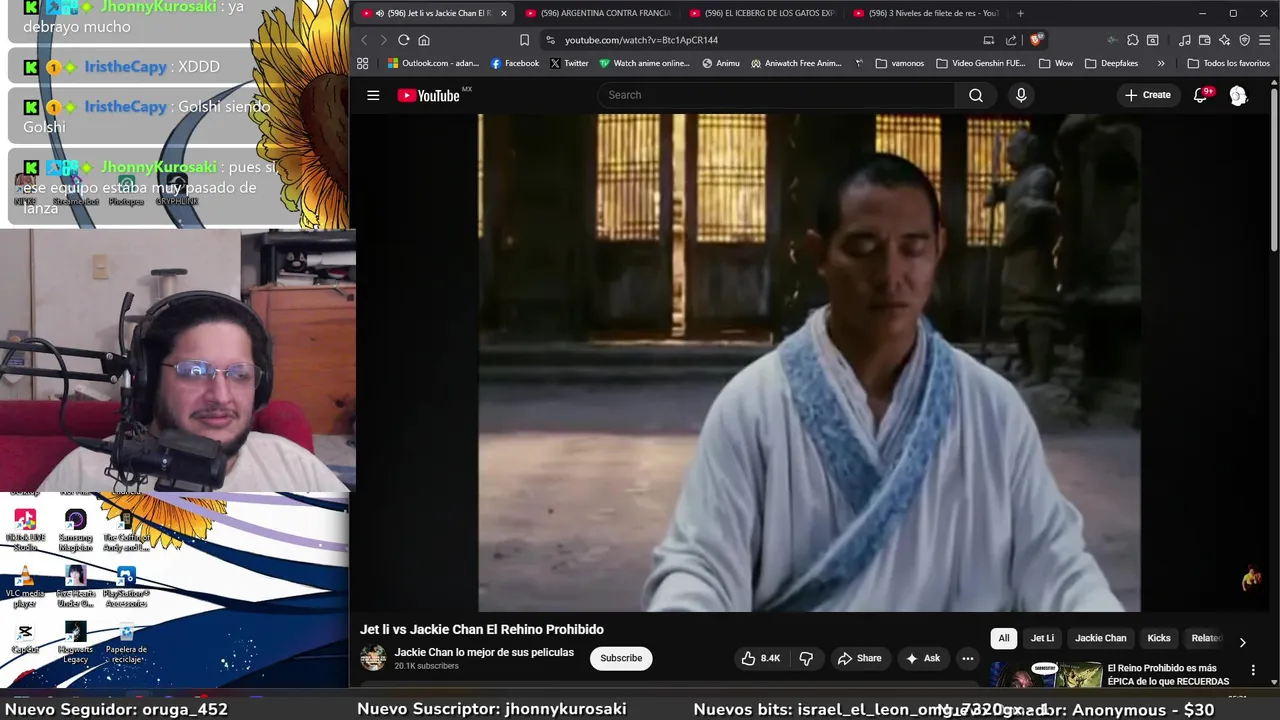Open the channel avatar next to title
Viewport: 1280px width, 720px height.
click(x=373, y=658)
